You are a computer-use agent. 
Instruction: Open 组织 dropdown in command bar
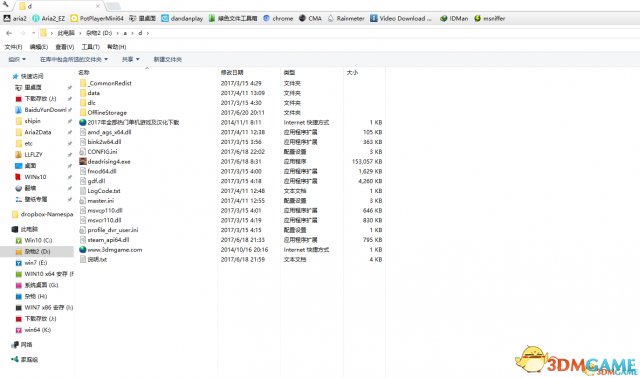17,60
